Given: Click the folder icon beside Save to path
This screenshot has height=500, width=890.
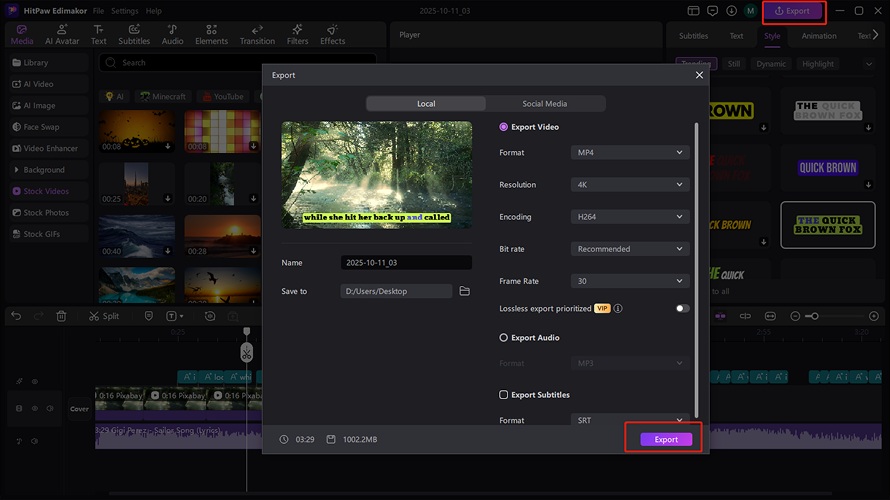Looking at the screenshot, I should coord(464,291).
